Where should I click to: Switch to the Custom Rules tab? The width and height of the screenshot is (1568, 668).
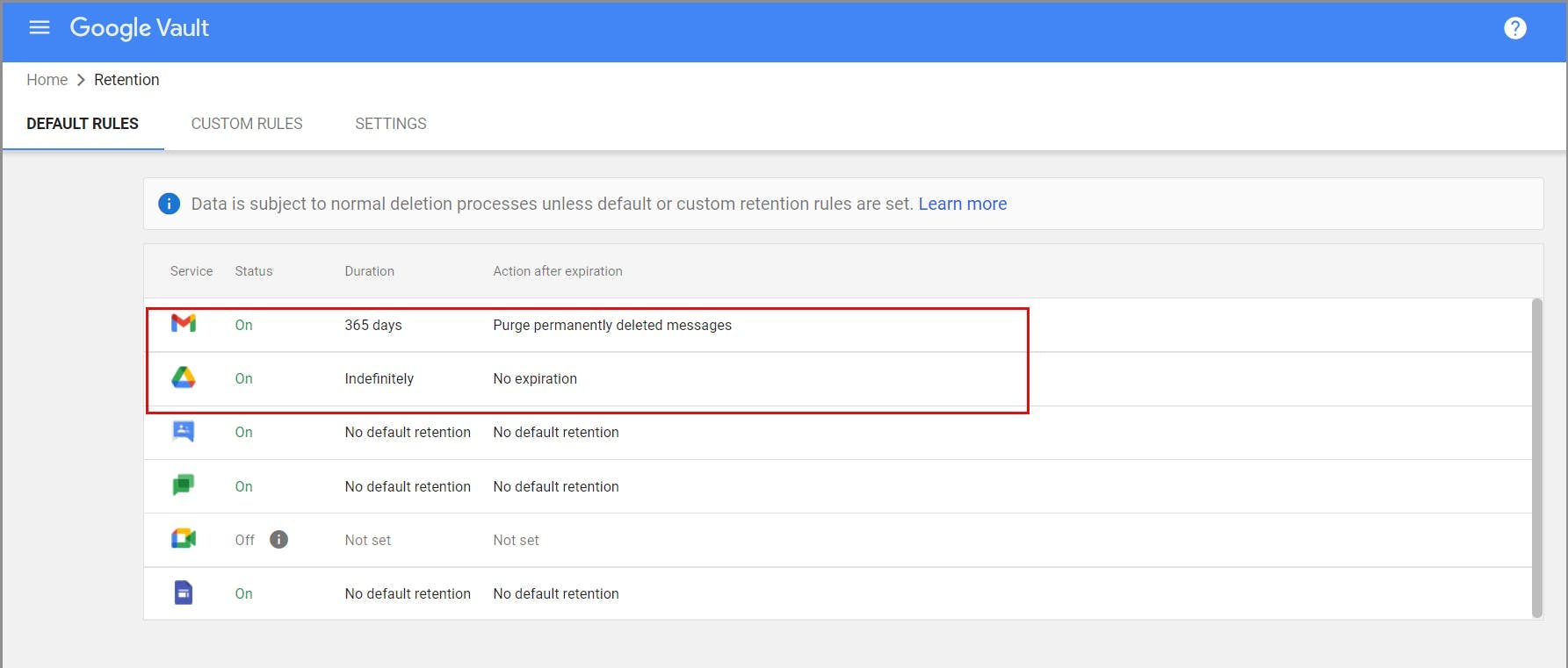(247, 124)
